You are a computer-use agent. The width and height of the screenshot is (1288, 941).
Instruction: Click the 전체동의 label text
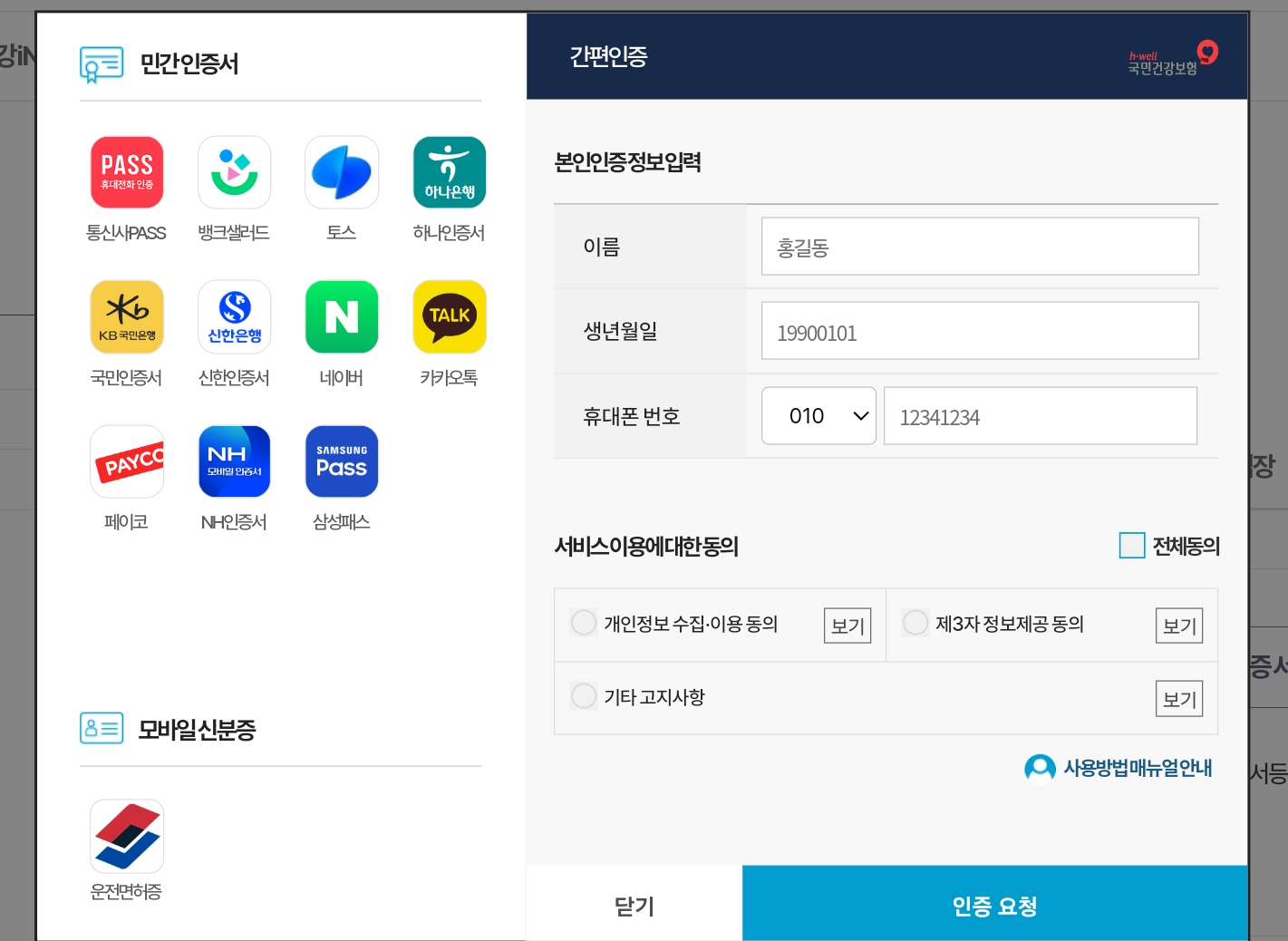pyautogui.click(x=1186, y=546)
